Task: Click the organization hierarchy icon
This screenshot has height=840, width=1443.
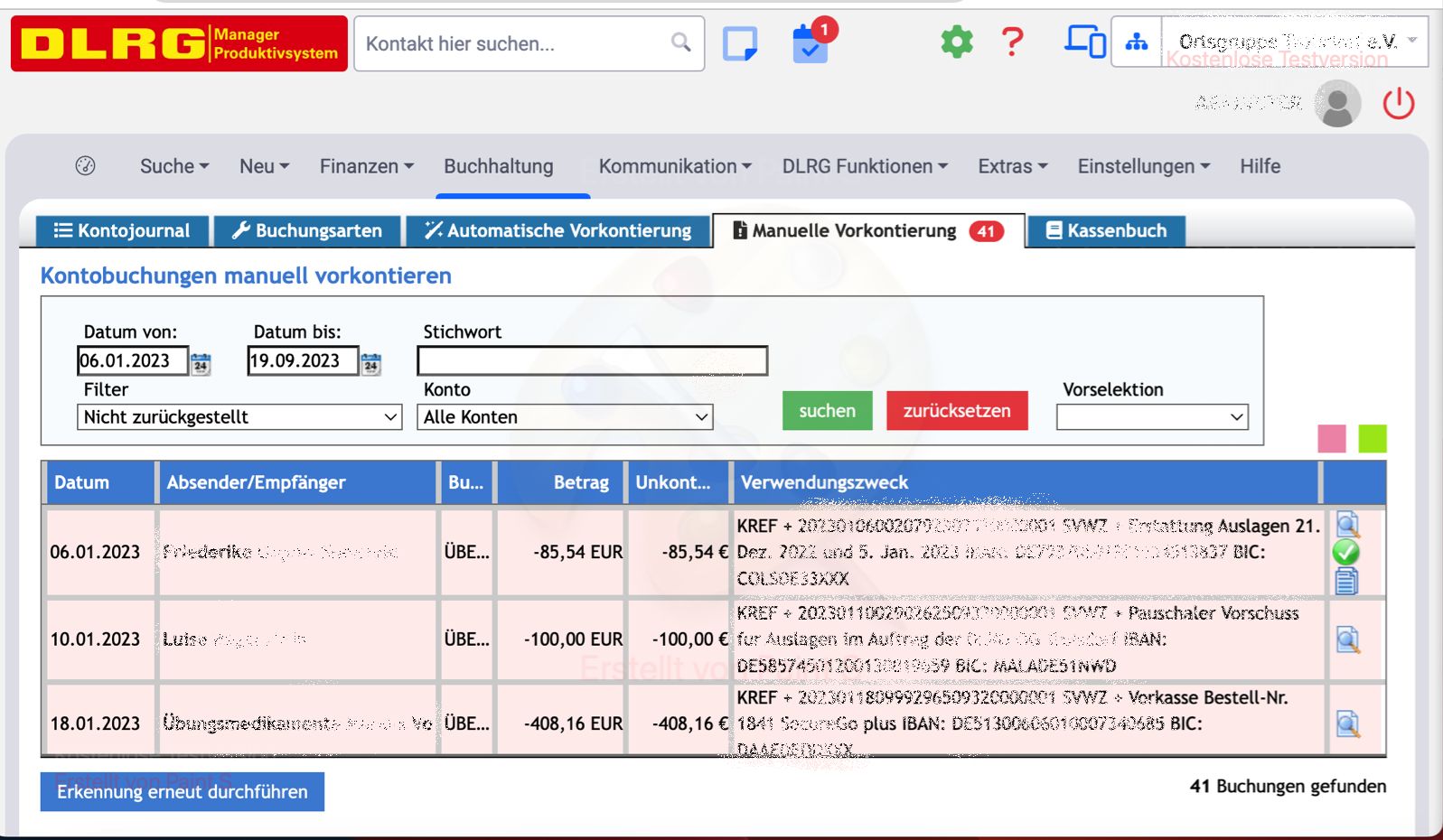Action: (1137, 42)
